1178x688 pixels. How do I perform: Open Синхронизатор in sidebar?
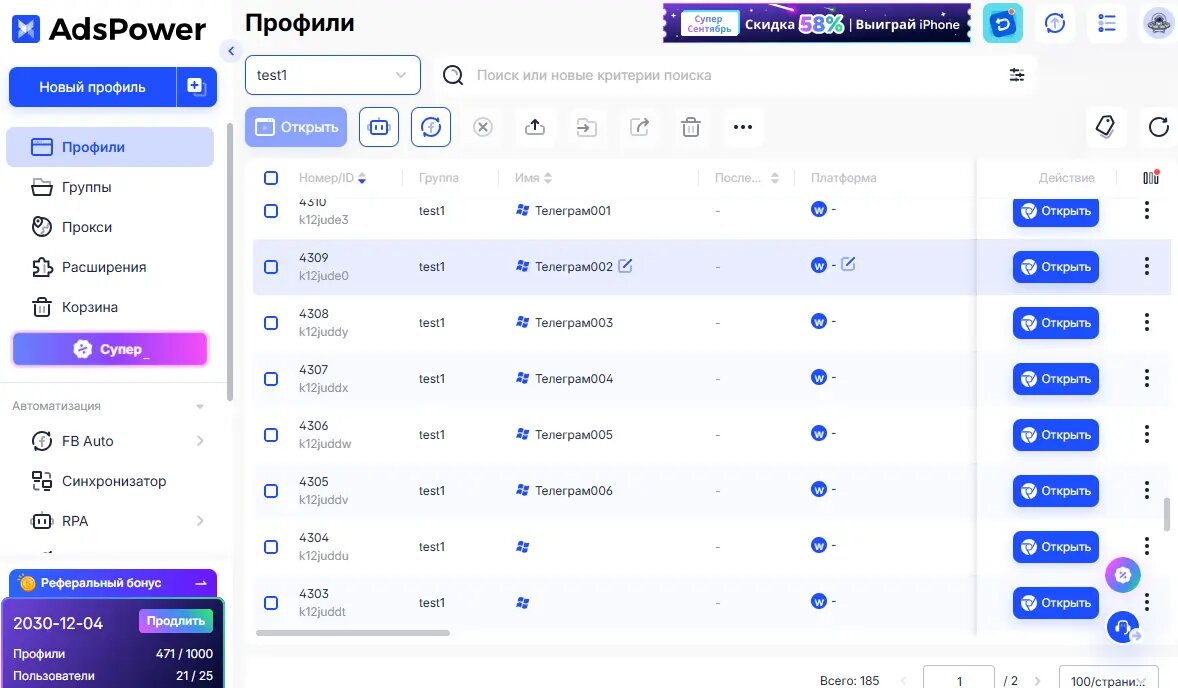(x=110, y=481)
